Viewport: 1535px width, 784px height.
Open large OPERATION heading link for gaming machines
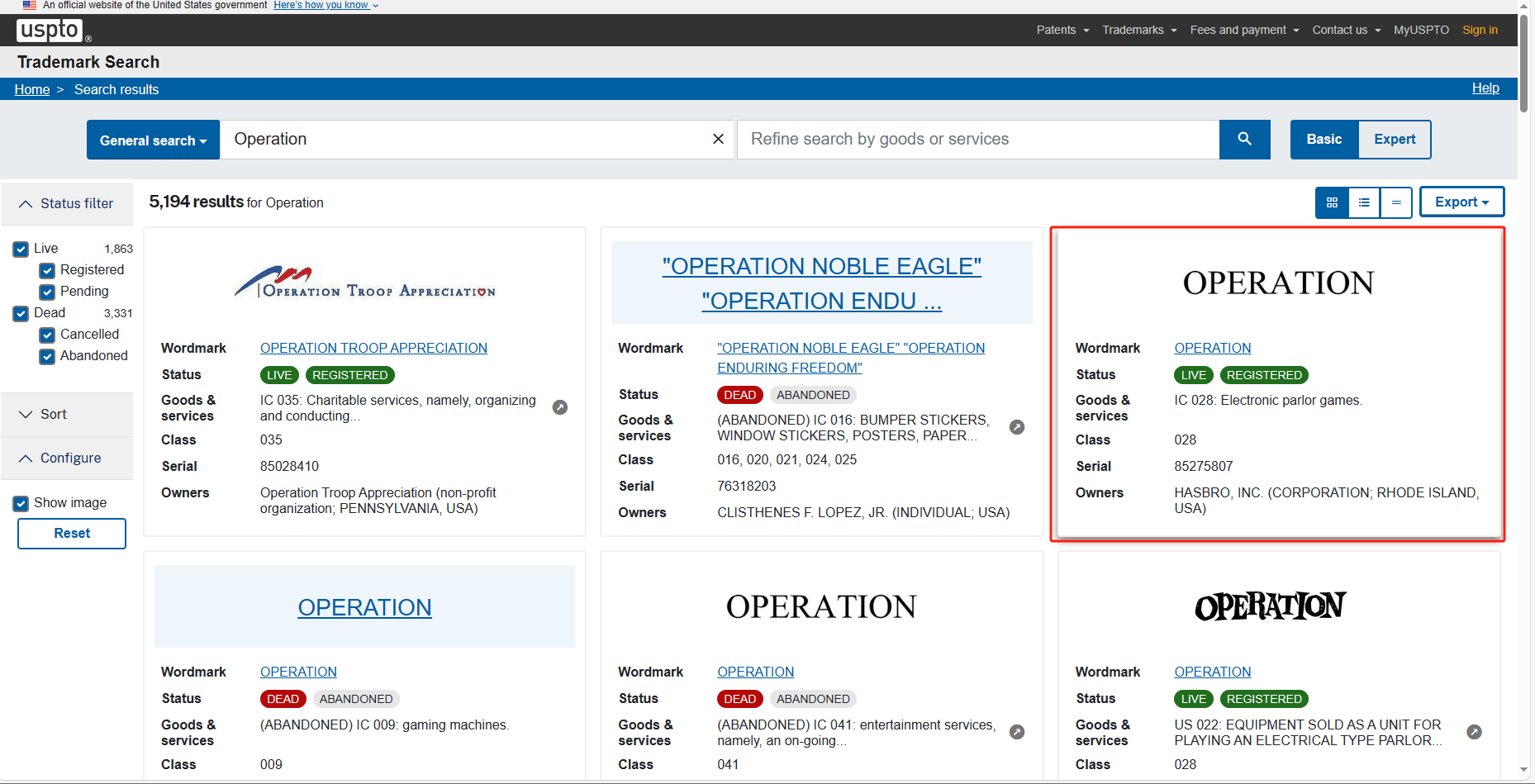point(364,607)
